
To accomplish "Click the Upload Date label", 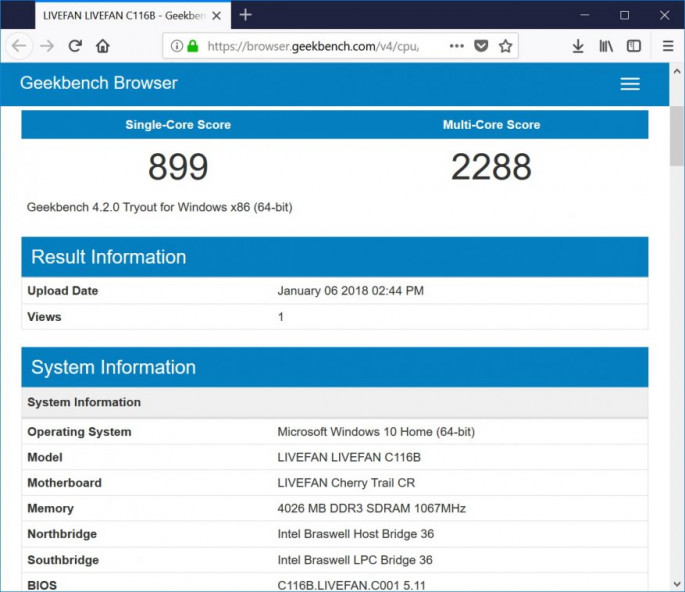I will point(62,291).
